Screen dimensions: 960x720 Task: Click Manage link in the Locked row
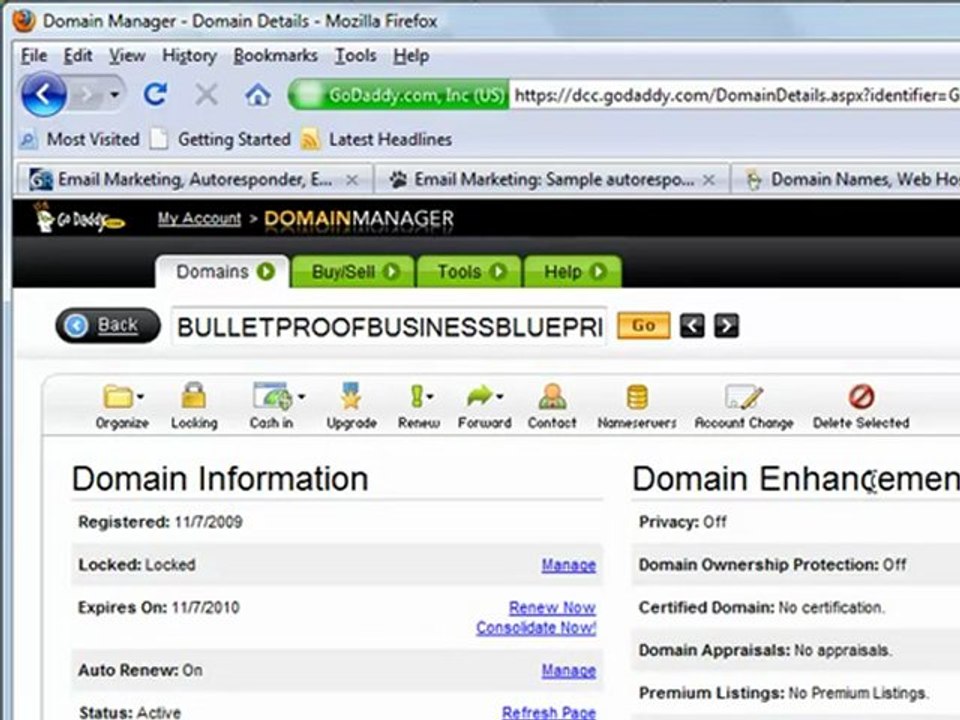pos(569,565)
